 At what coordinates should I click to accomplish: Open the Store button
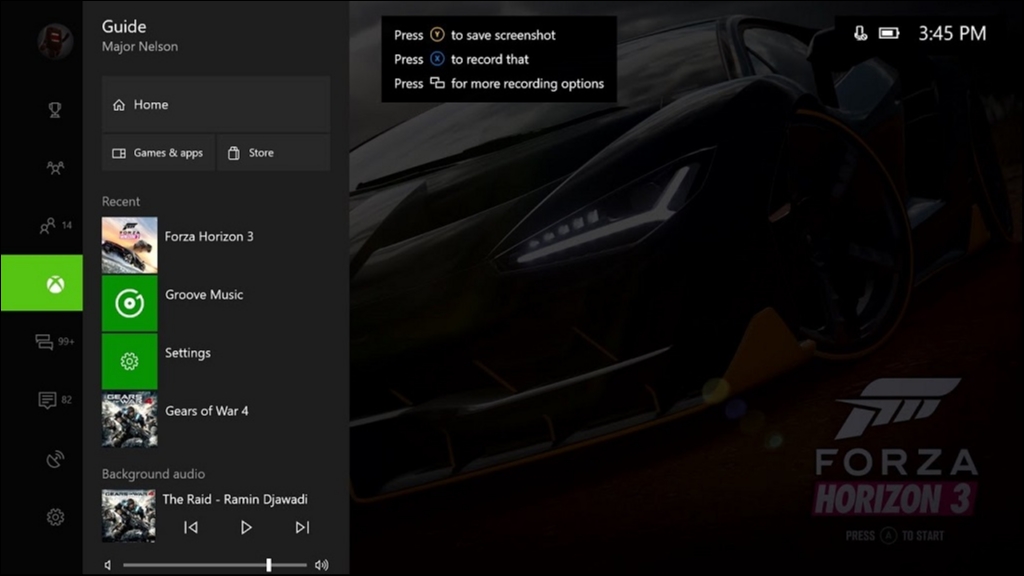[x=273, y=153]
